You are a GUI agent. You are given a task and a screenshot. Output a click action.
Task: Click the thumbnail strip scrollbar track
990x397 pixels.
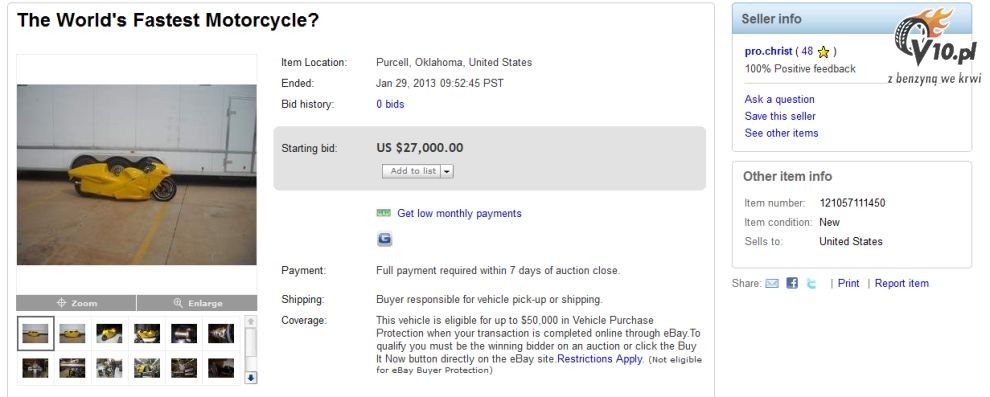[x=251, y=349]
